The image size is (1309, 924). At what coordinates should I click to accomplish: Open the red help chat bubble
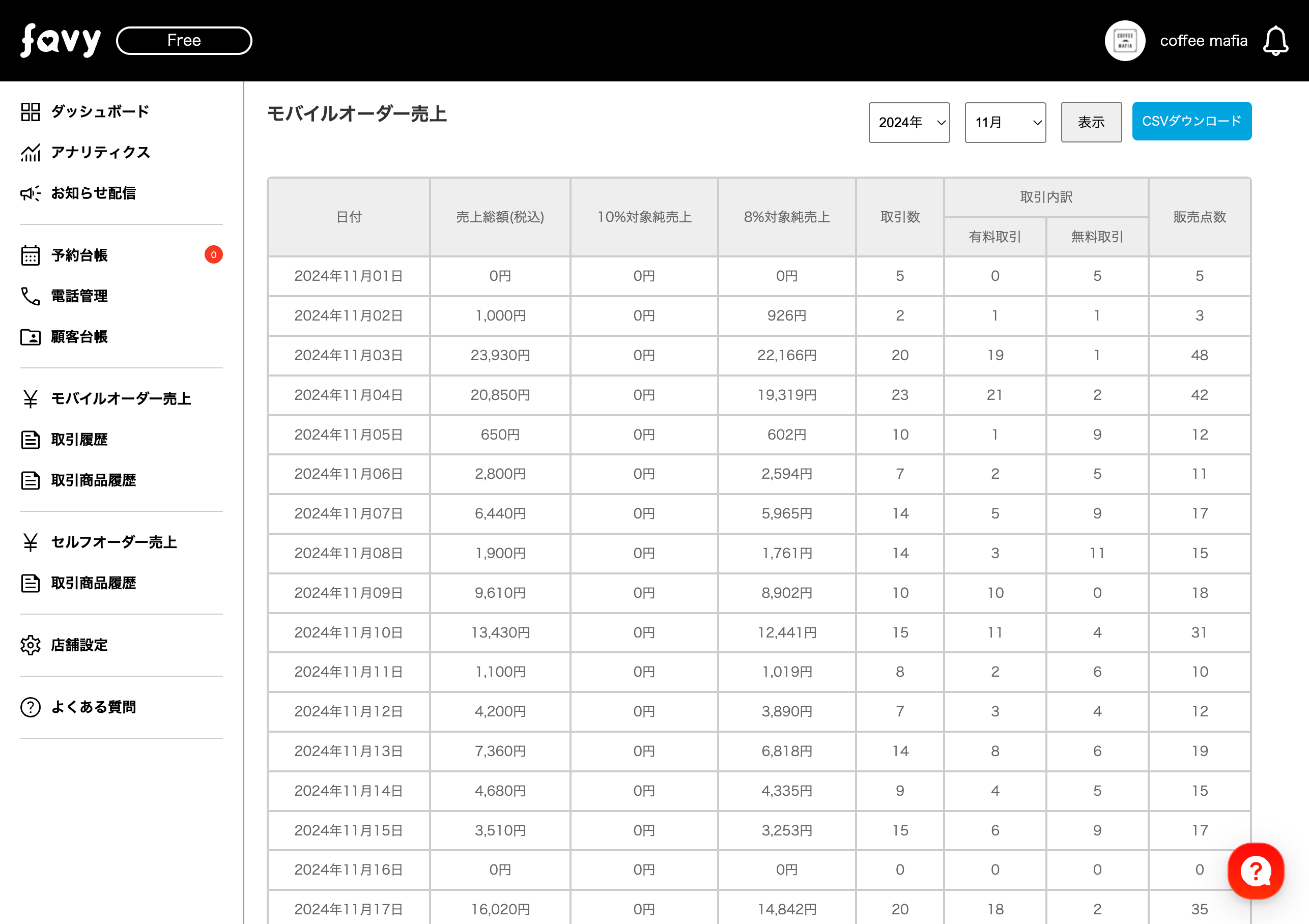[x=1255, y=871]
